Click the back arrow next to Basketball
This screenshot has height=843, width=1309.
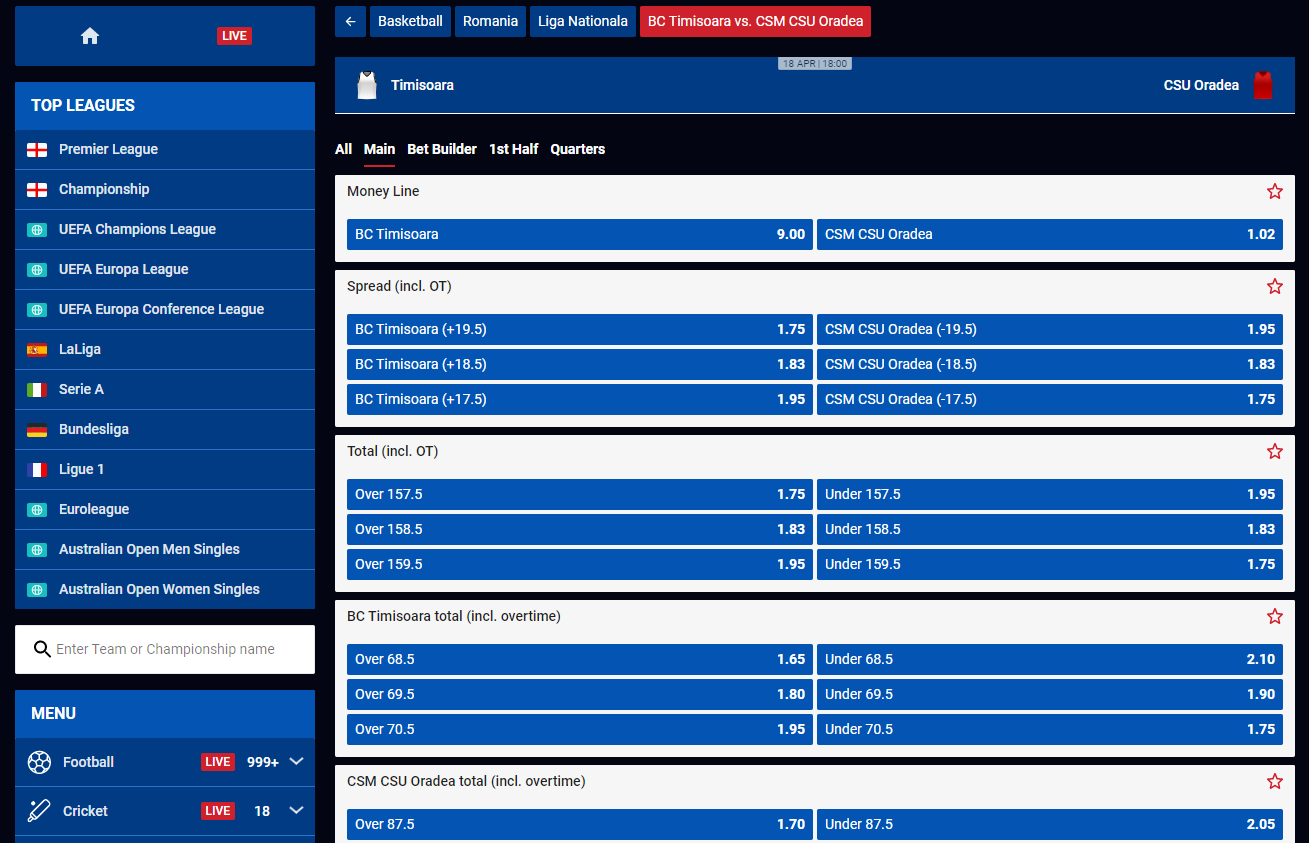350,21
